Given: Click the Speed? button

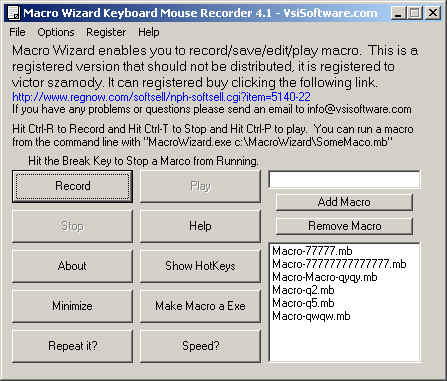Looking at the screenshot, I should (x=200, y=346).
